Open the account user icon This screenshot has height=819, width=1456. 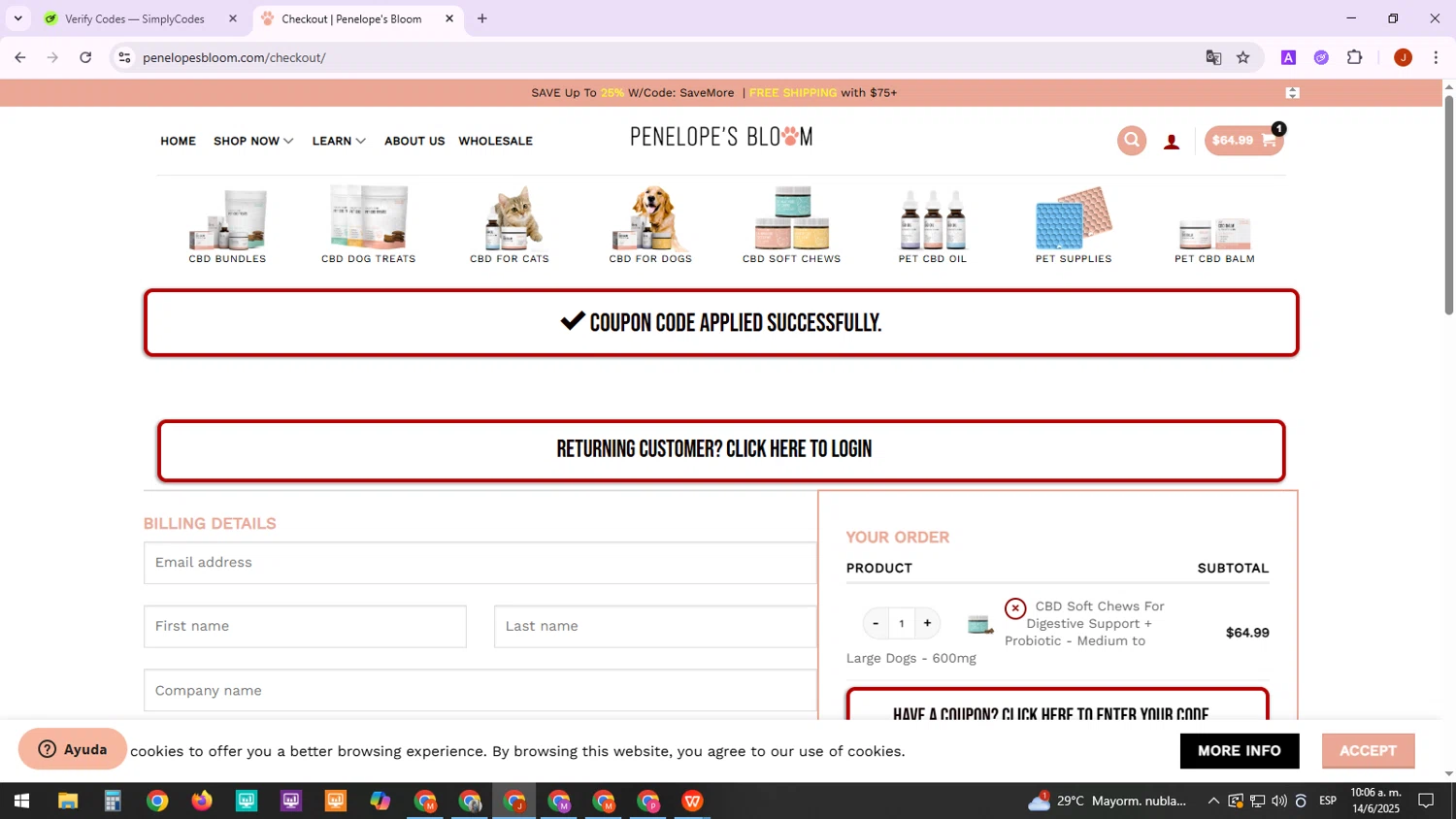pyautogui.click(x=1172, y=142)
